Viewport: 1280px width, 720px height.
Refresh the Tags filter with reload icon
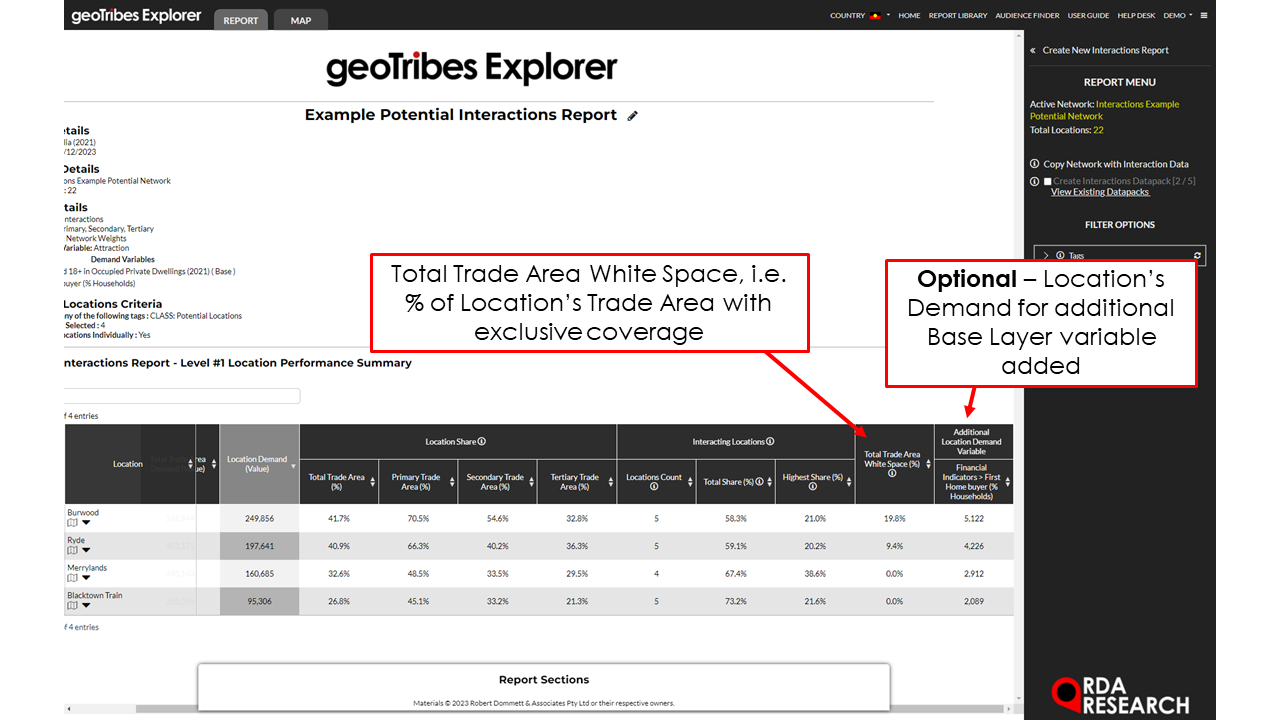pyautogui.click(x=1197, y=256)
